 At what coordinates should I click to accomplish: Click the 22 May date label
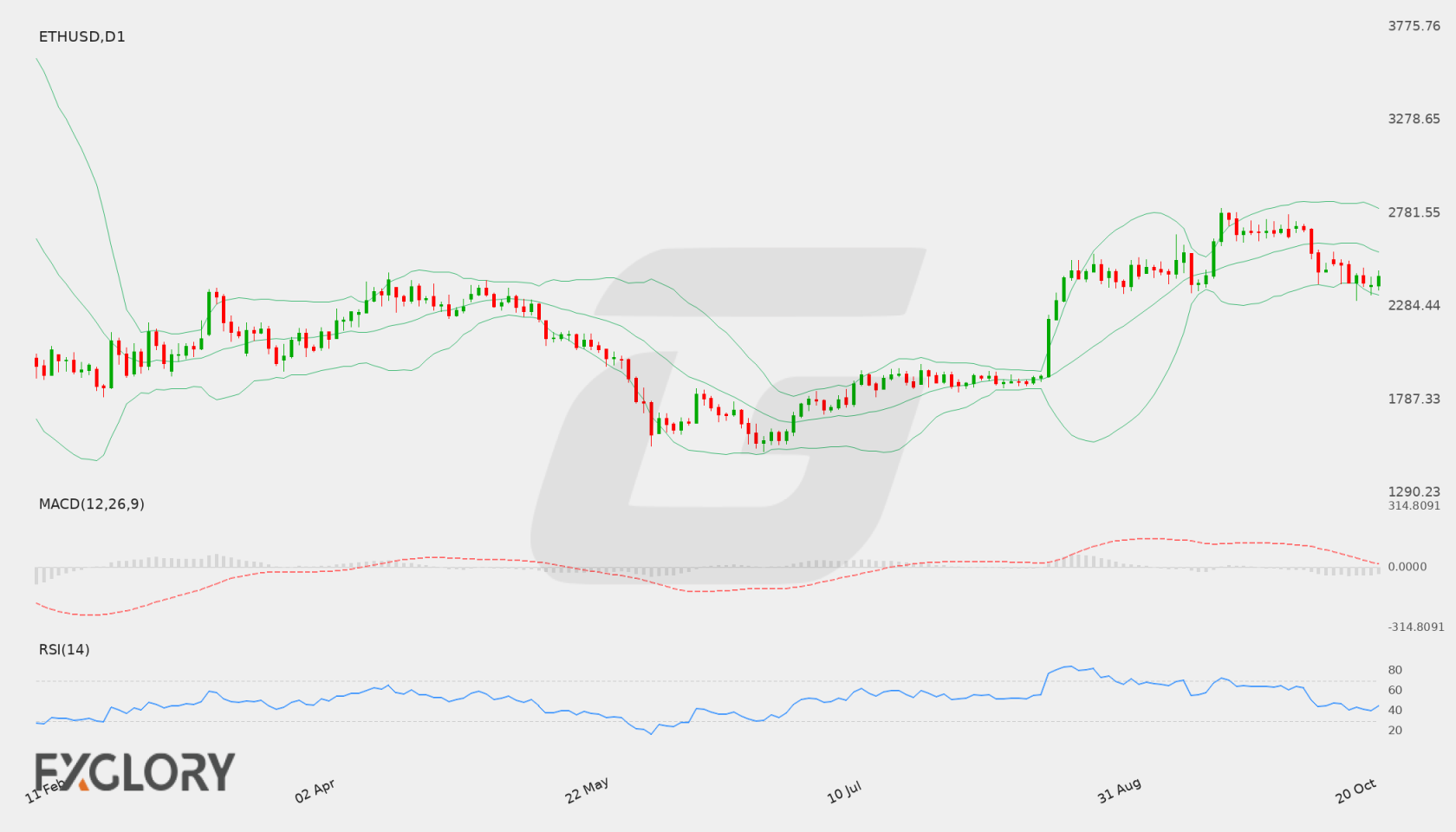(587, 790)
